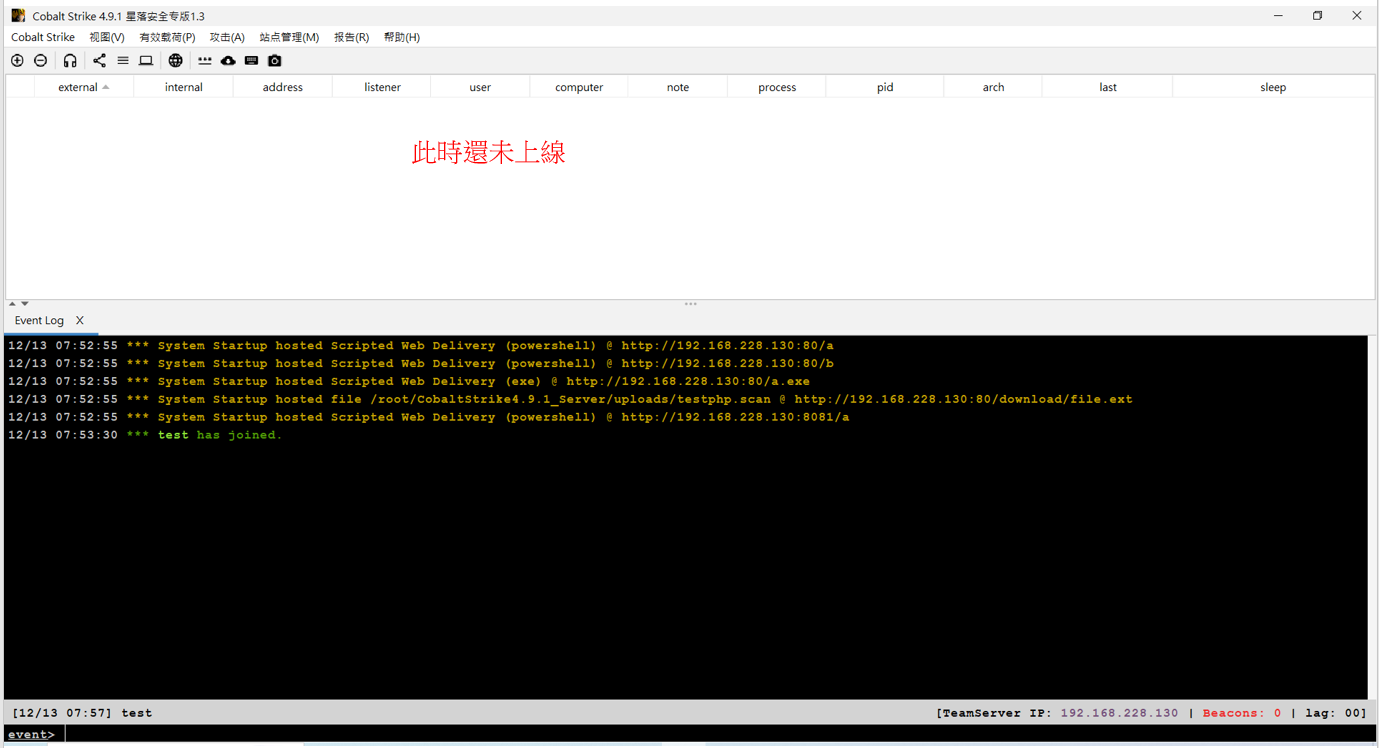Click the log URL ending in download/file.ext

coord(963,399)
